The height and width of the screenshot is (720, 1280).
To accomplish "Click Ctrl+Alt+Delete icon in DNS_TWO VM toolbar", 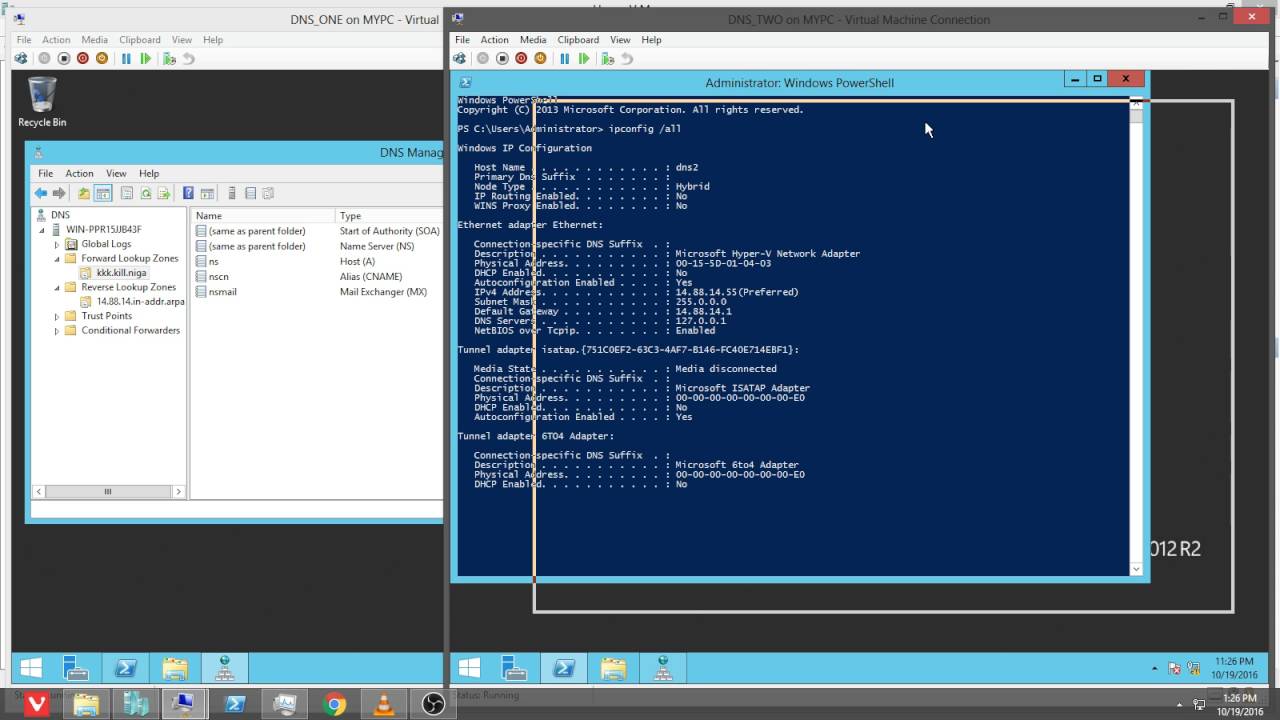I will click(461, 59).
